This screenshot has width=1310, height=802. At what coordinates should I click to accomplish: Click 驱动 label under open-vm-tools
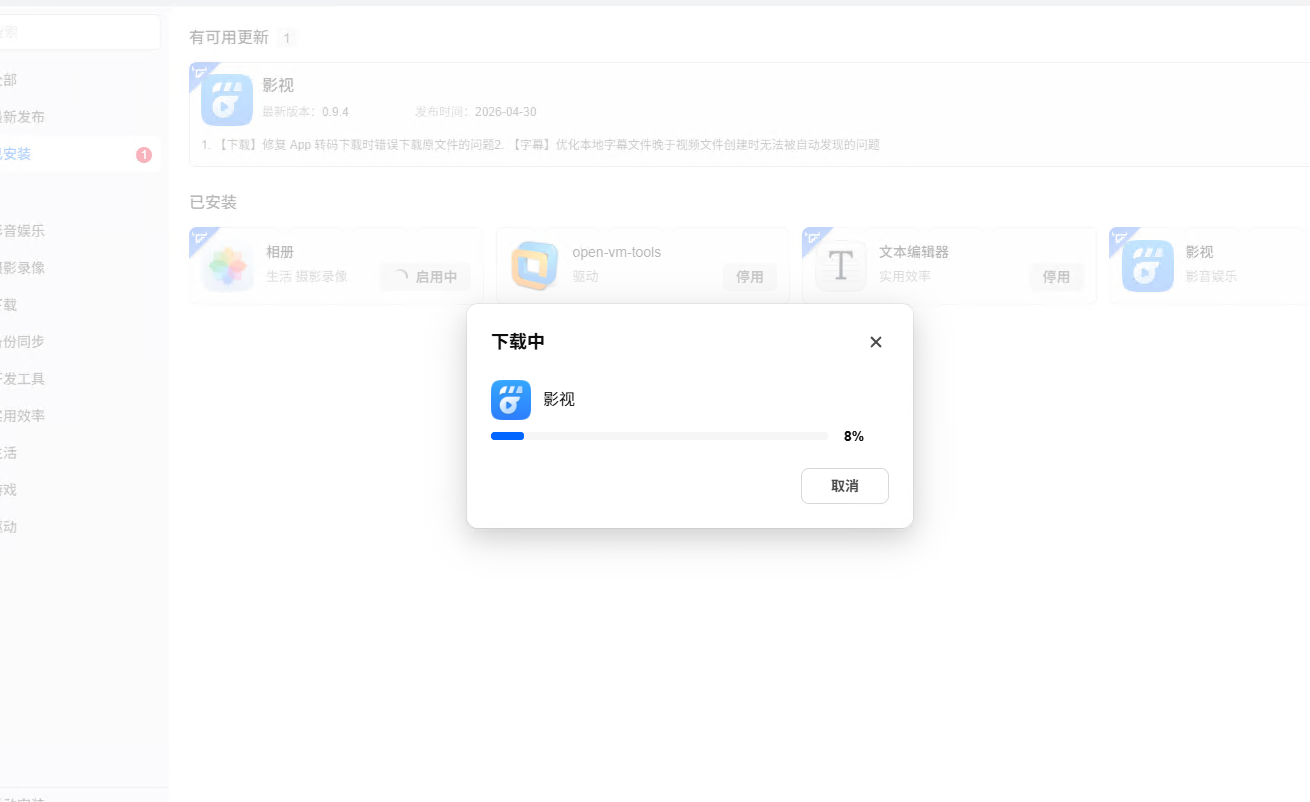(585, 276)
